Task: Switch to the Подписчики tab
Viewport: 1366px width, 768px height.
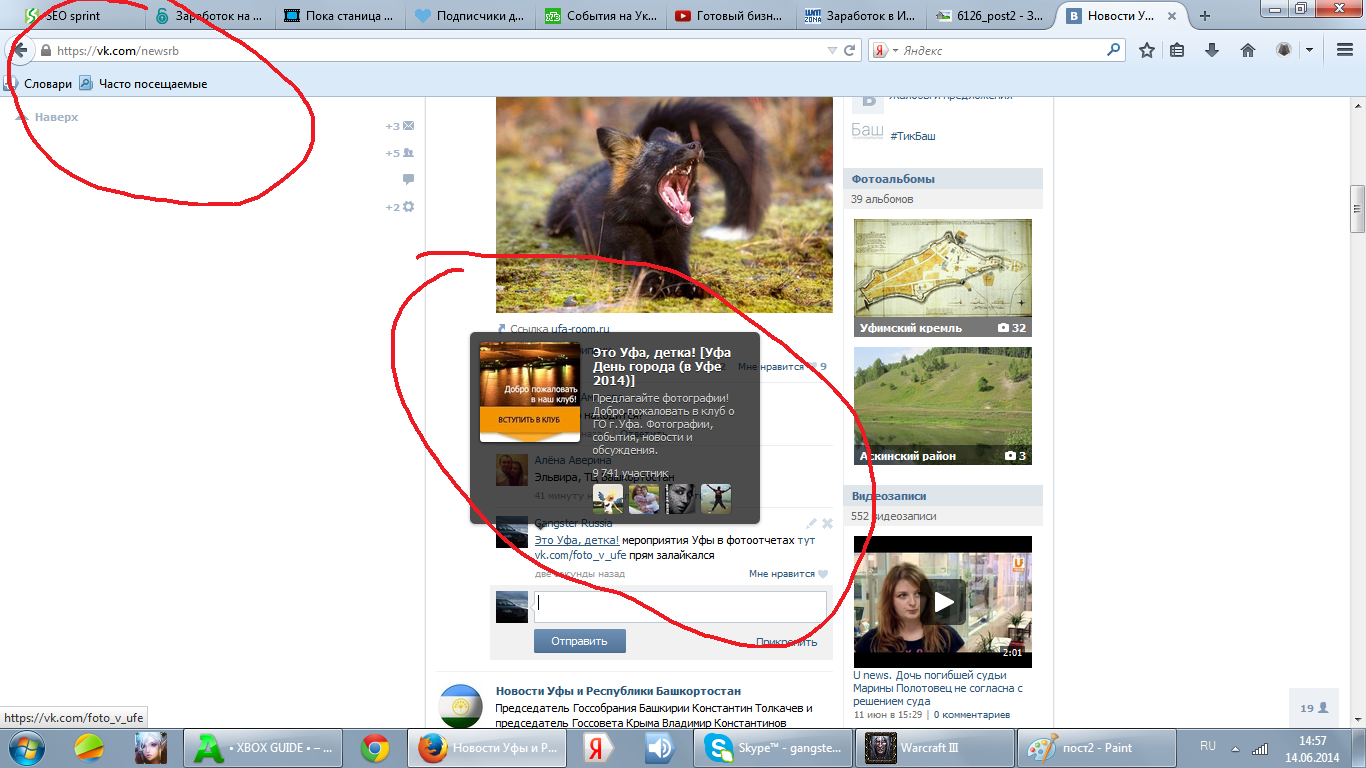Action: [470, 15]
